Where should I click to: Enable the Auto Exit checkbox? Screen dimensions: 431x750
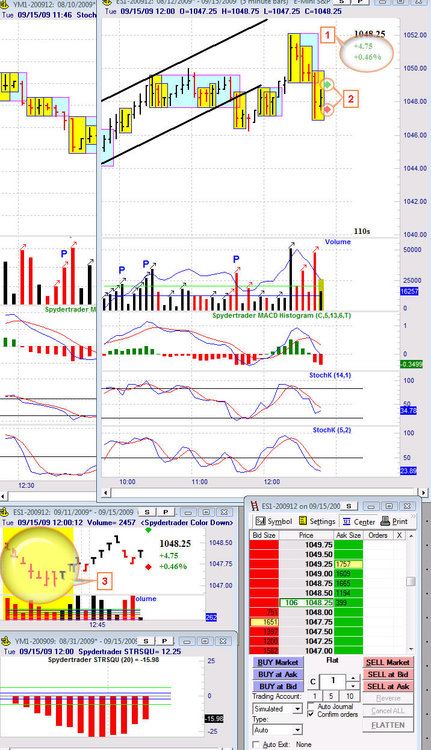tap(256, 744)
